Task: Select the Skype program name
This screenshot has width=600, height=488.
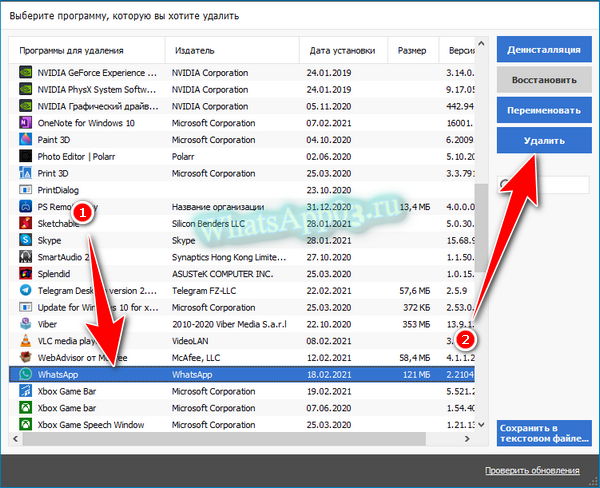Action: click(x=49, y=240)
